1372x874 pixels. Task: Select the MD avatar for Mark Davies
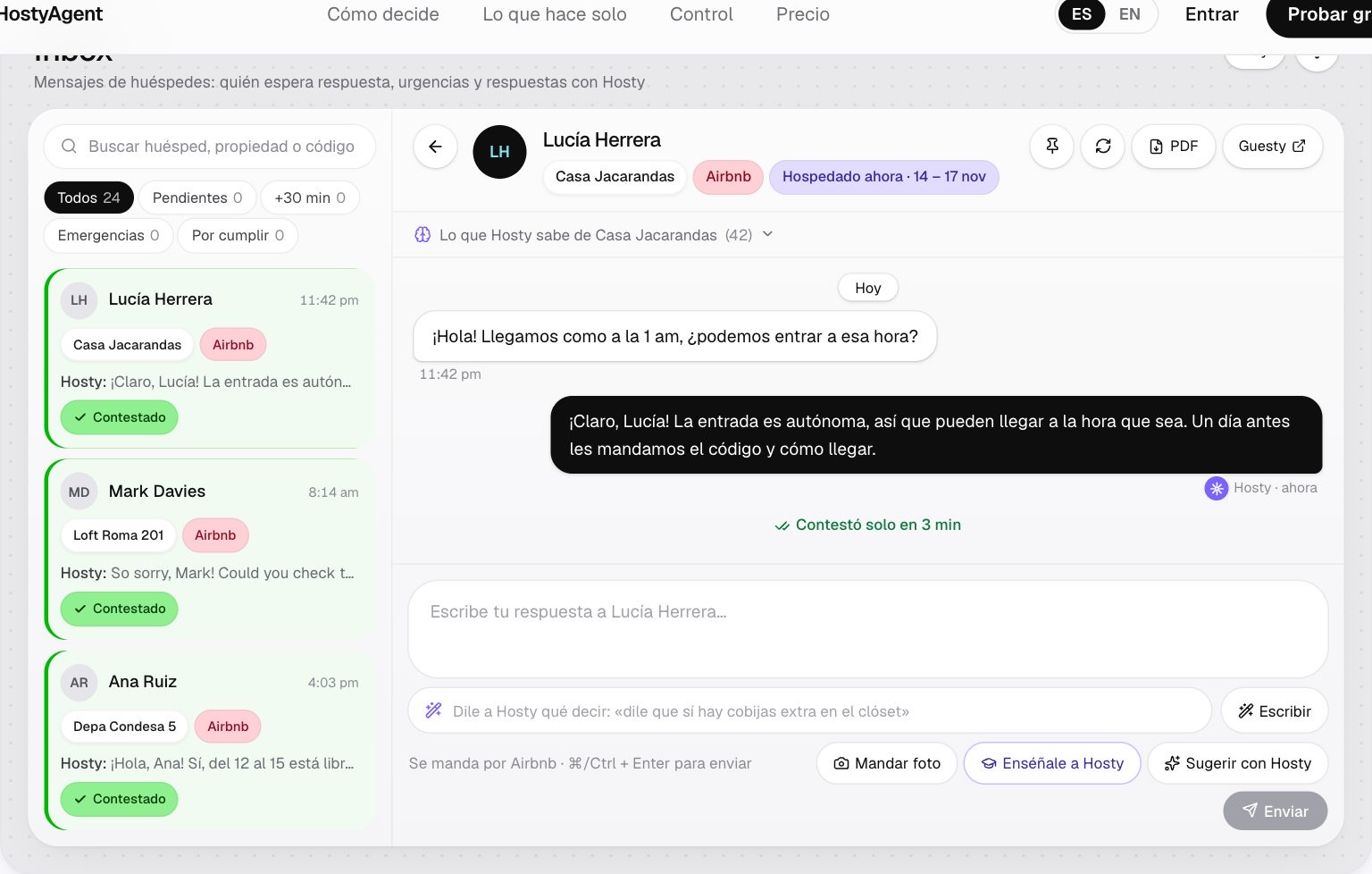[79, 492]
